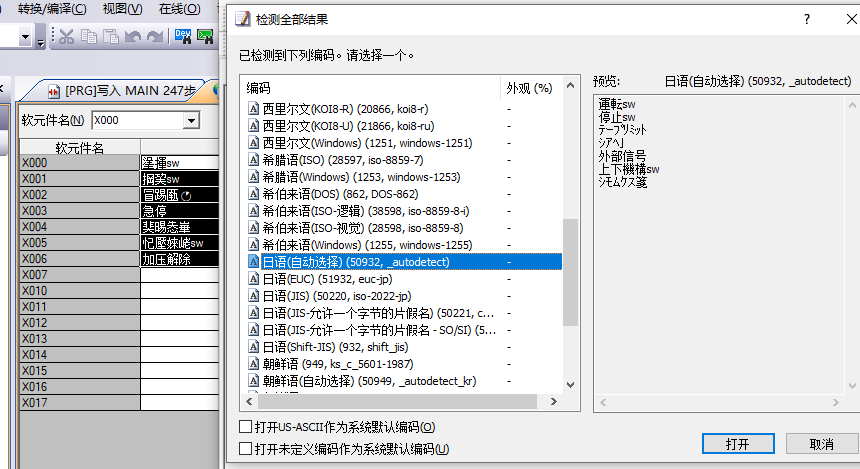
Task: Click the Dev device search icon
Action: click(184, 37)
